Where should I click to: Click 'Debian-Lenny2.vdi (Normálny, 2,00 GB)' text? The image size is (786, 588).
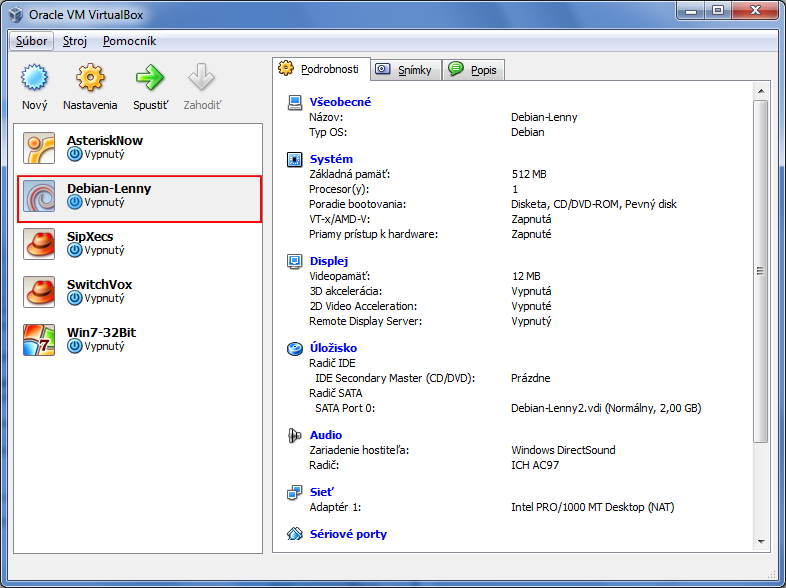pyautogui.click(x=606, y=408)
